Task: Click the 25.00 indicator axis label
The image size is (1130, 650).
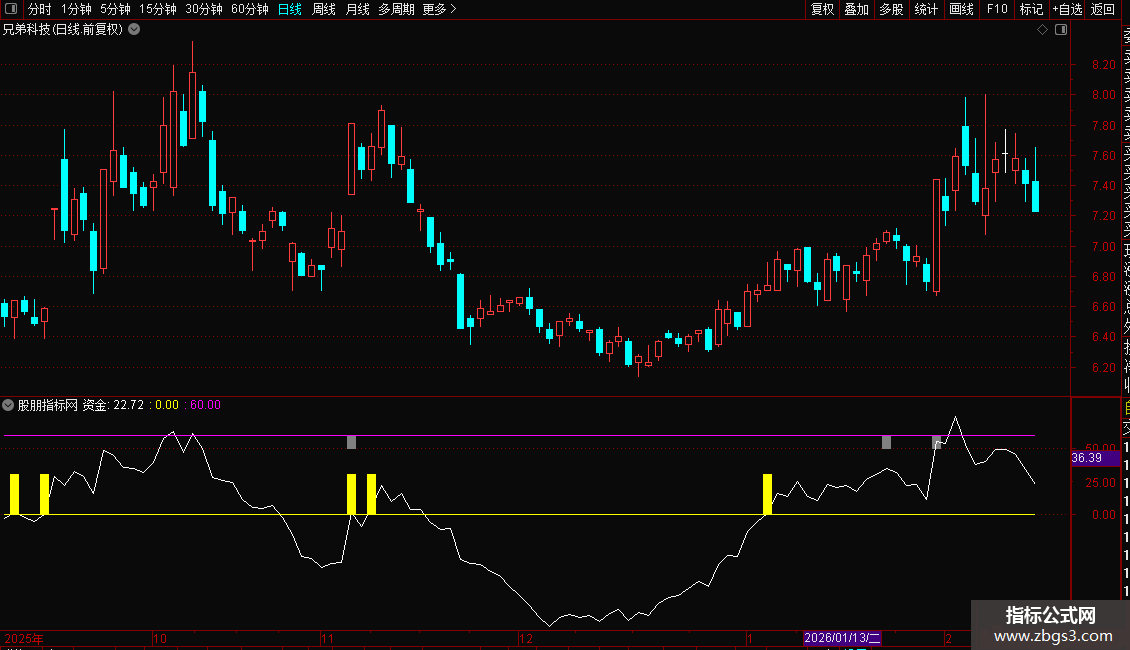Action: 1100,483
